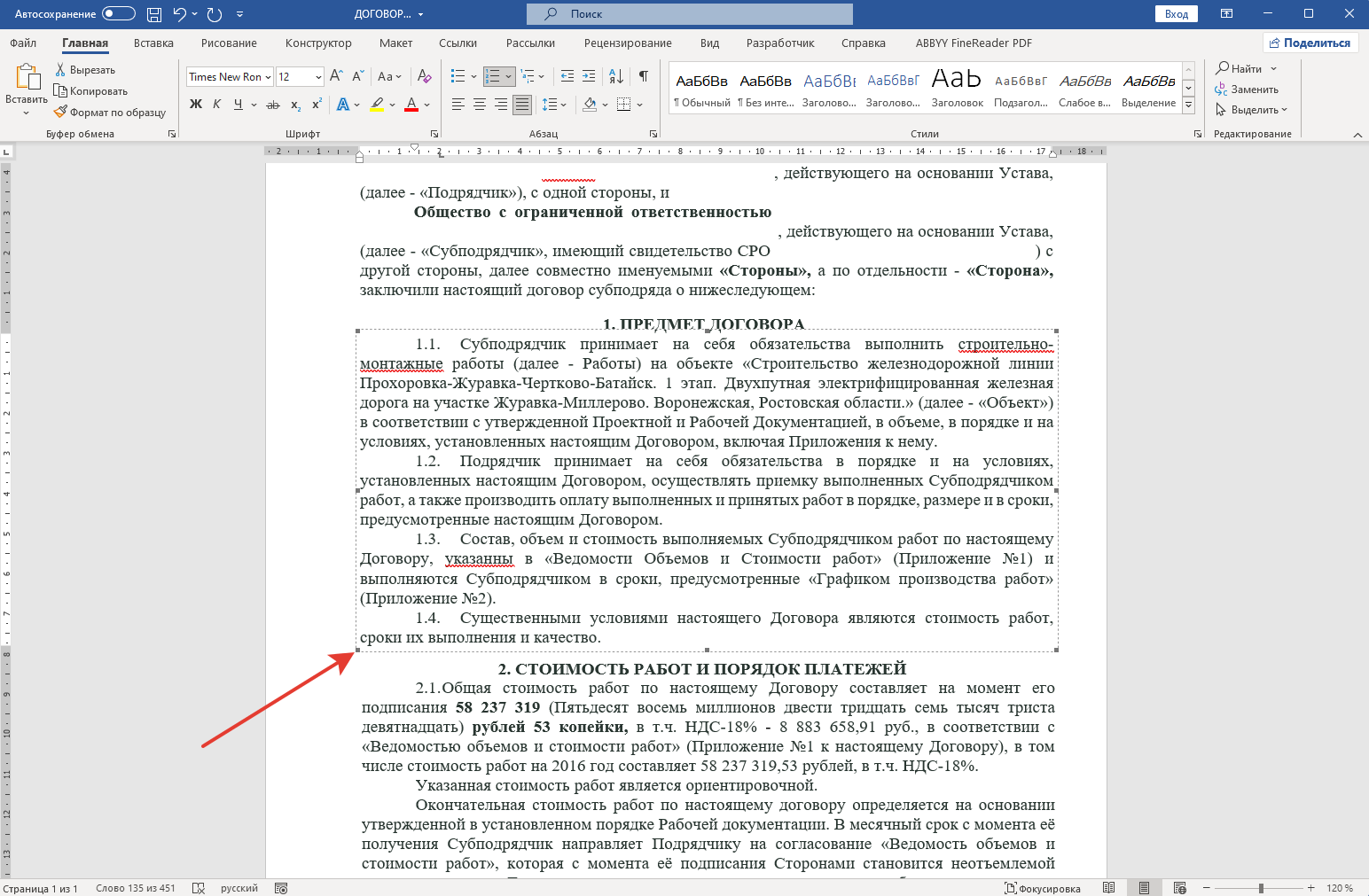Screen dimensions: 1369x896
Task: Click the Format Painter brush icon
Action: coord(60,112)
